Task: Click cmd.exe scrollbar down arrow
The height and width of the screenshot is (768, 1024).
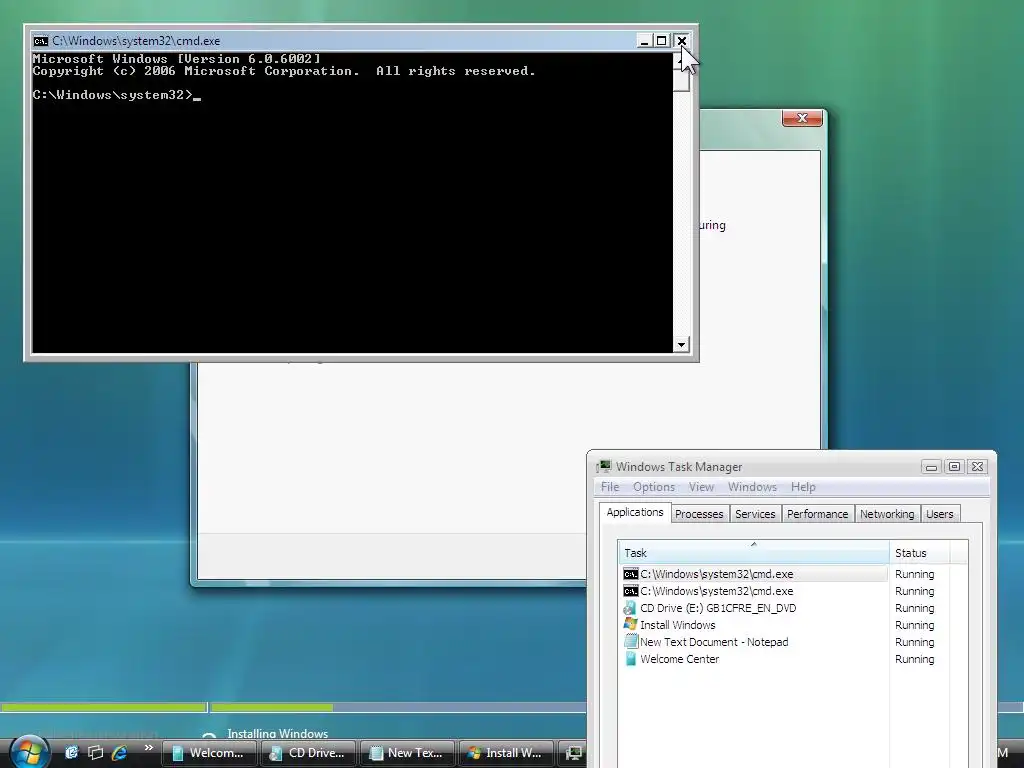Action: (x=681, y=345)
